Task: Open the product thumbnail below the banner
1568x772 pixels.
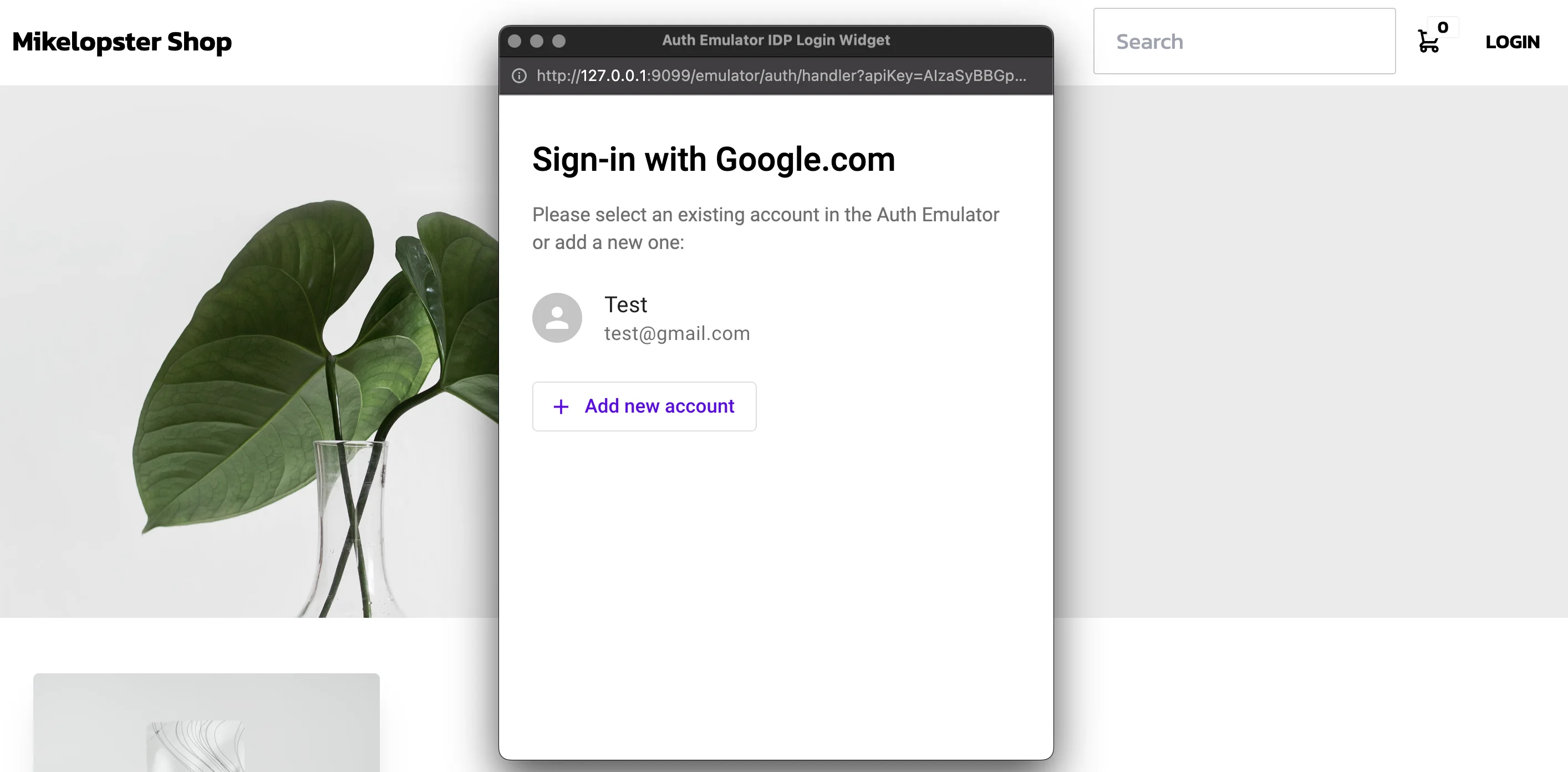Action: point(206,723)
